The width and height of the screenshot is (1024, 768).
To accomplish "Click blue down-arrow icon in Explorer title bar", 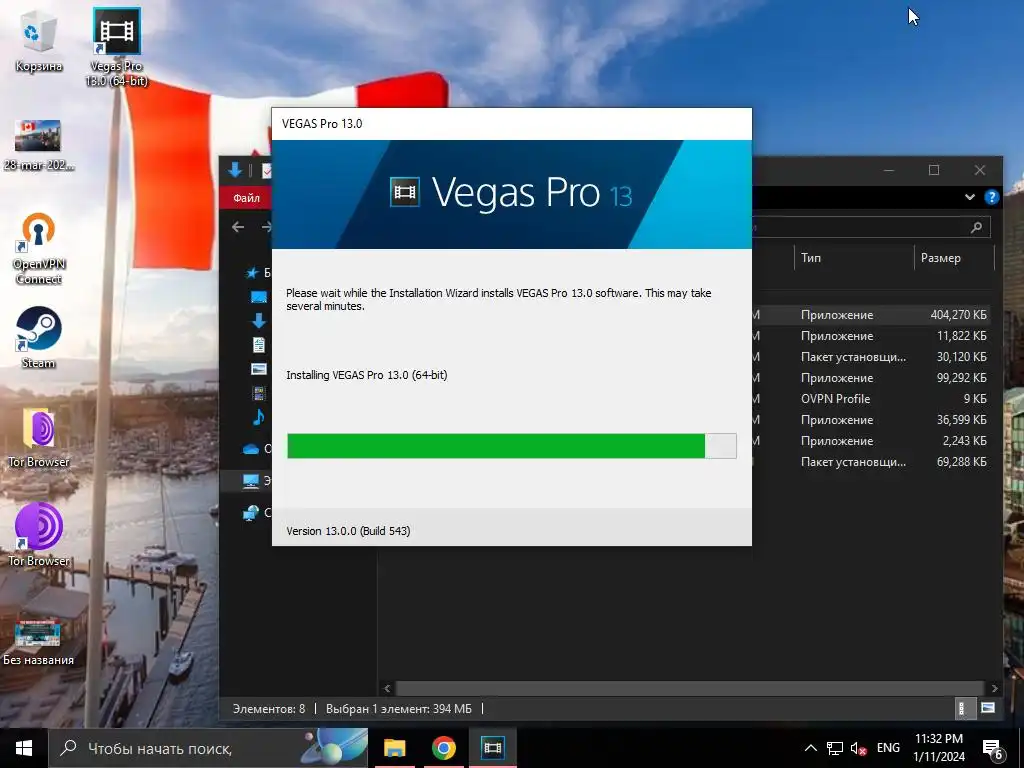I will pos(235,170).
